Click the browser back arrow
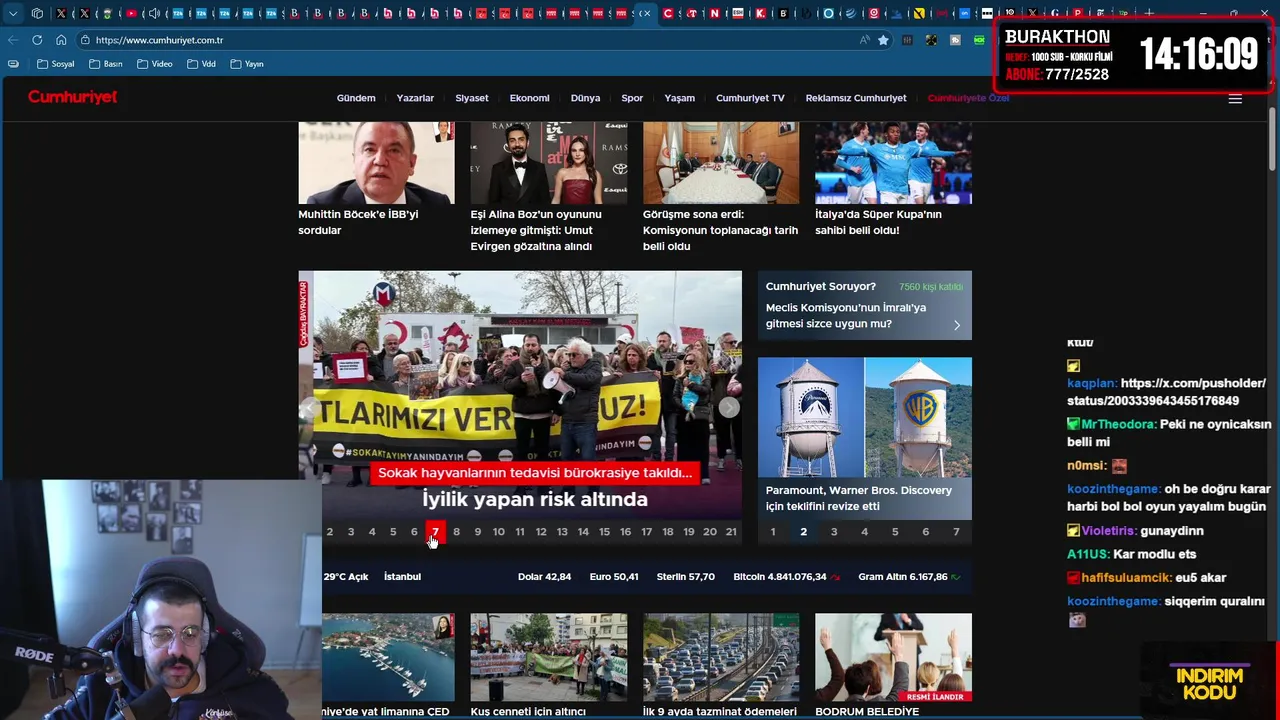This screenshot has height=720, width=1280. pyautogui.click(x=13, y=40)
